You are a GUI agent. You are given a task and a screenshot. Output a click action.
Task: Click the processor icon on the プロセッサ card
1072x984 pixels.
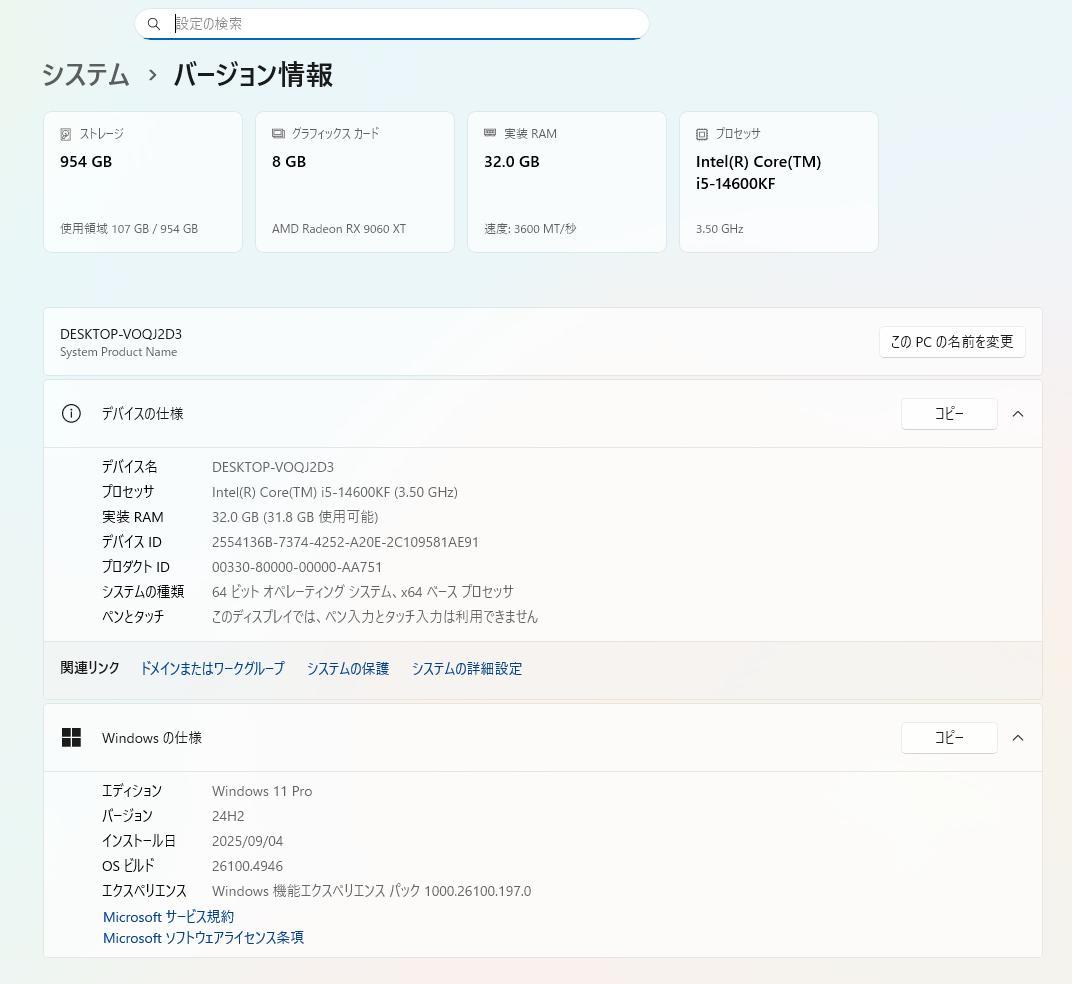click(x=701, y=133)
